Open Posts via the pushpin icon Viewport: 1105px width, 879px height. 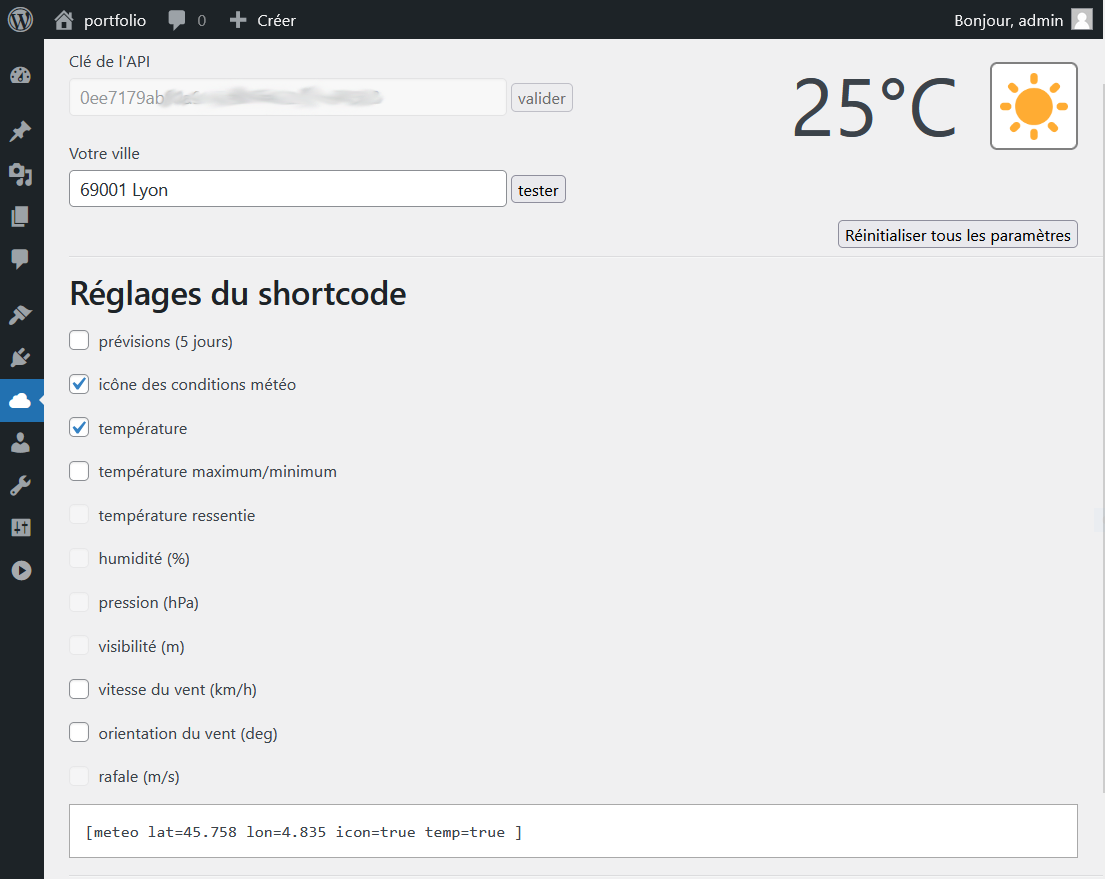click(21, 132)
